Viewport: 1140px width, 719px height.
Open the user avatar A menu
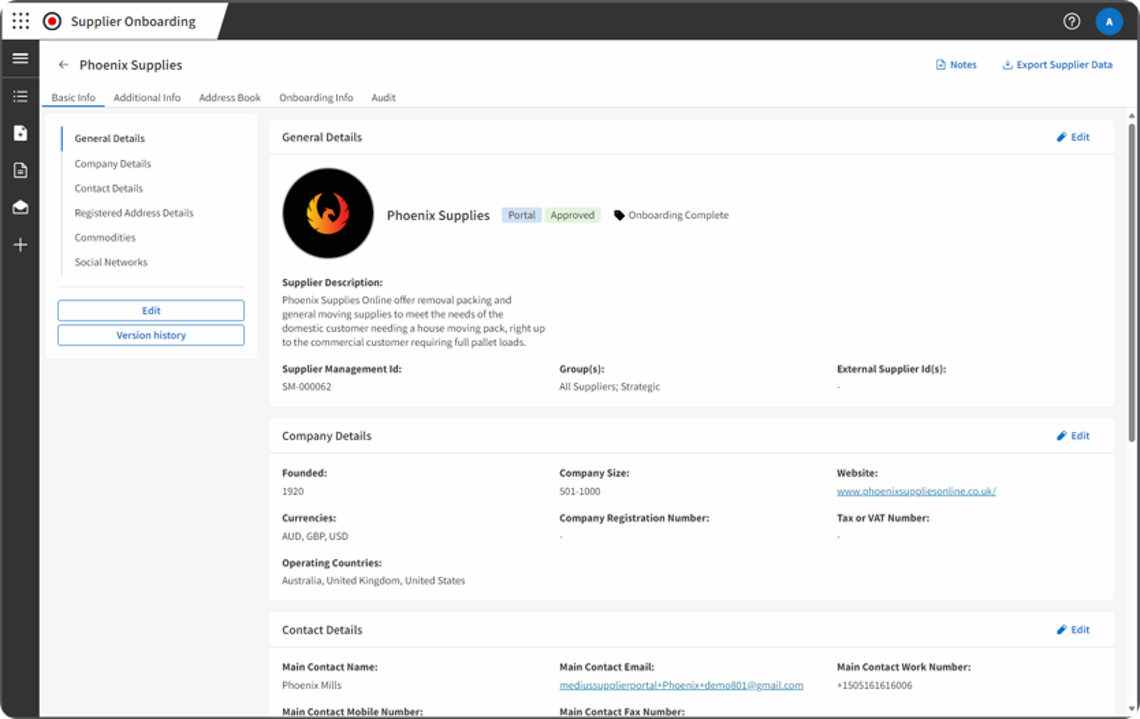click(x=1109, y=22)
